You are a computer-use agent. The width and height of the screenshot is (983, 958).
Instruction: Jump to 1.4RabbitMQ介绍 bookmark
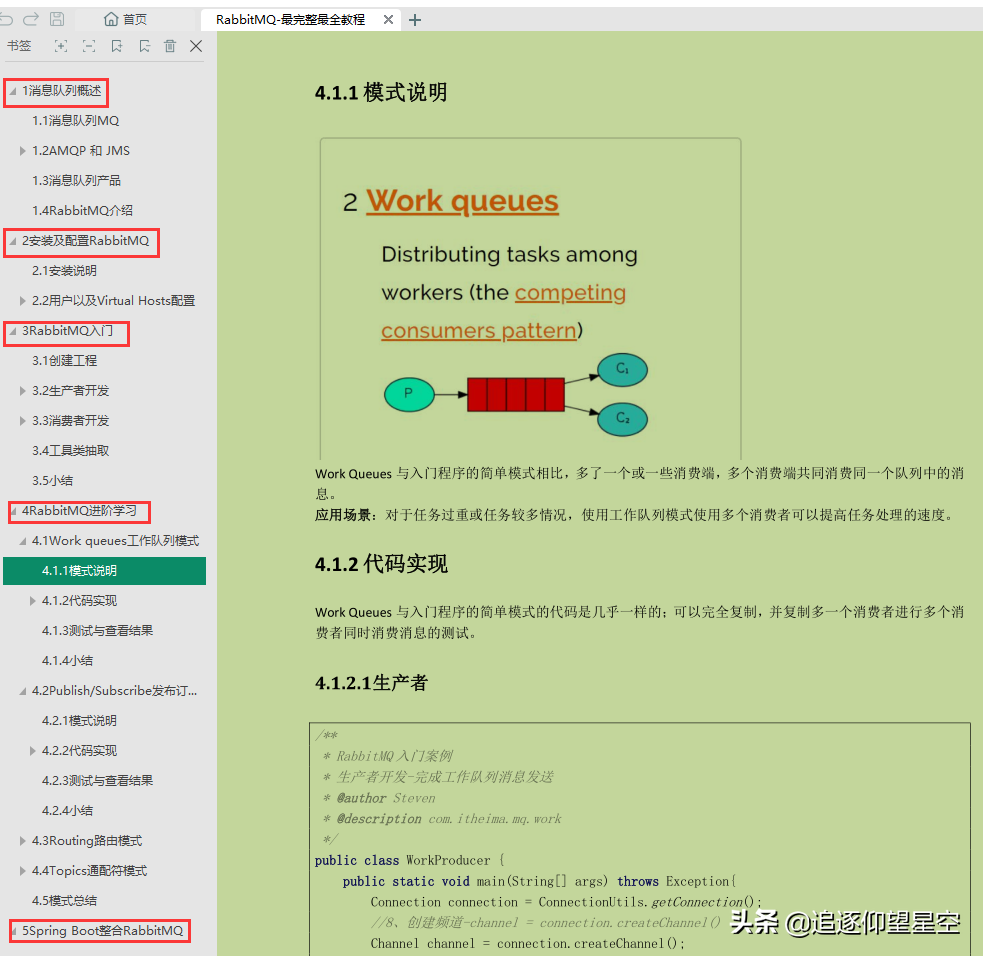[82, 211]
